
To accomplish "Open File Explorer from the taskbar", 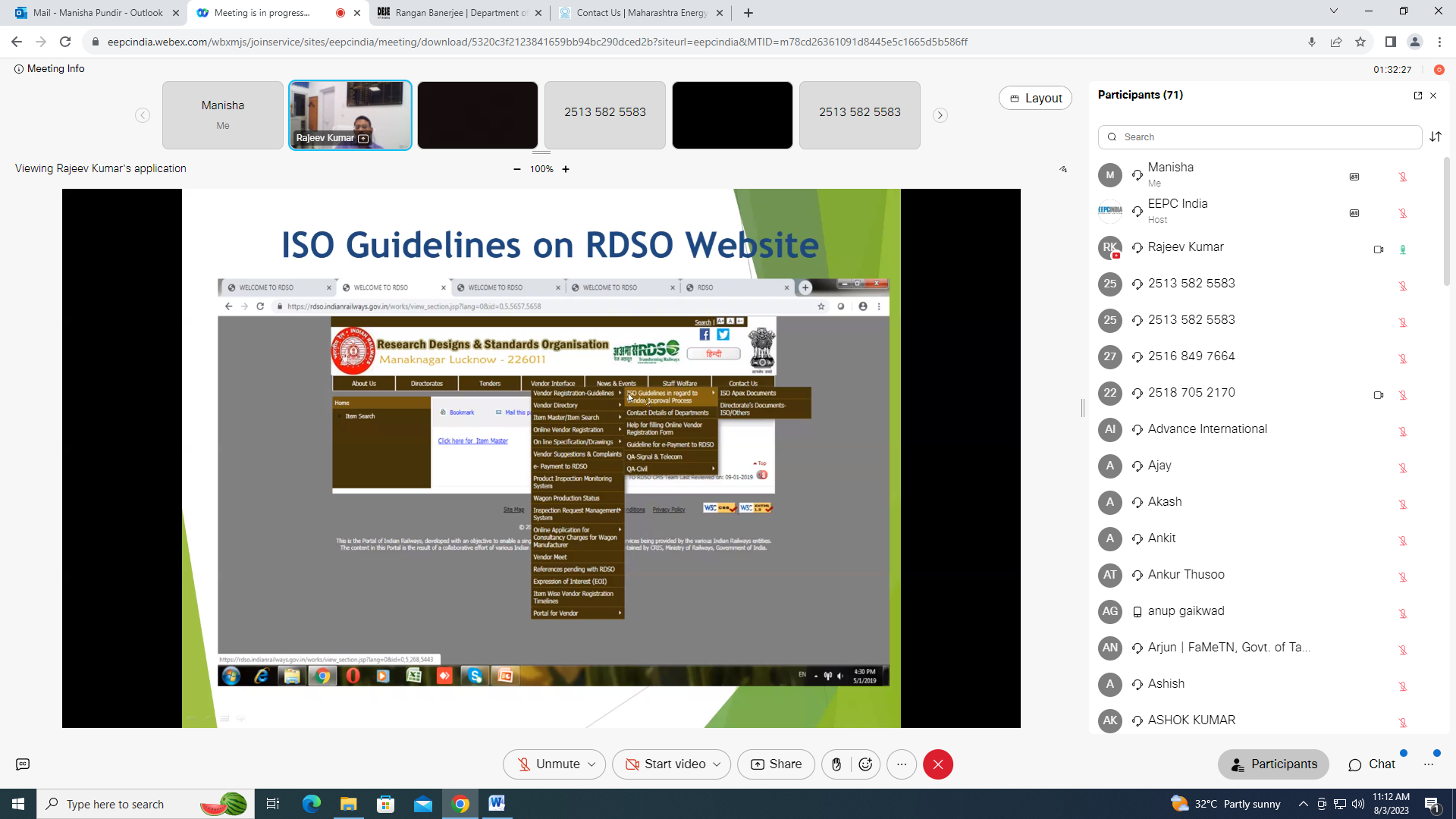I will (x=348, y=804).
